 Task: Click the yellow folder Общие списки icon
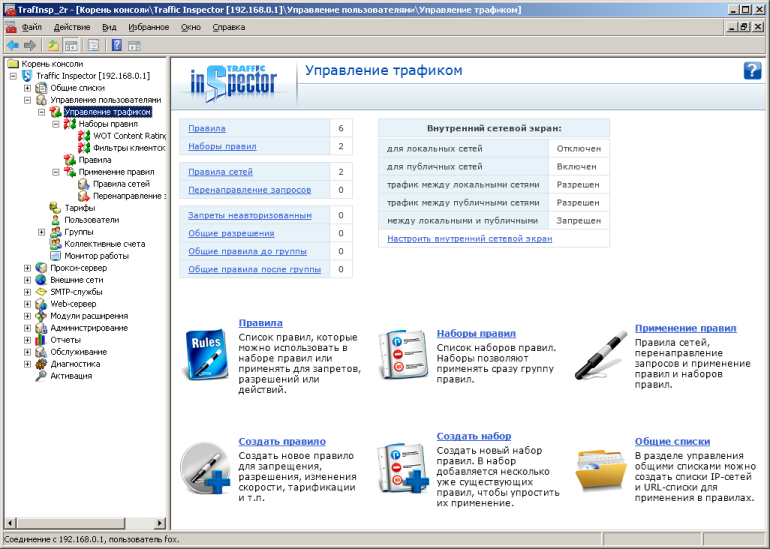click(601, 470)
